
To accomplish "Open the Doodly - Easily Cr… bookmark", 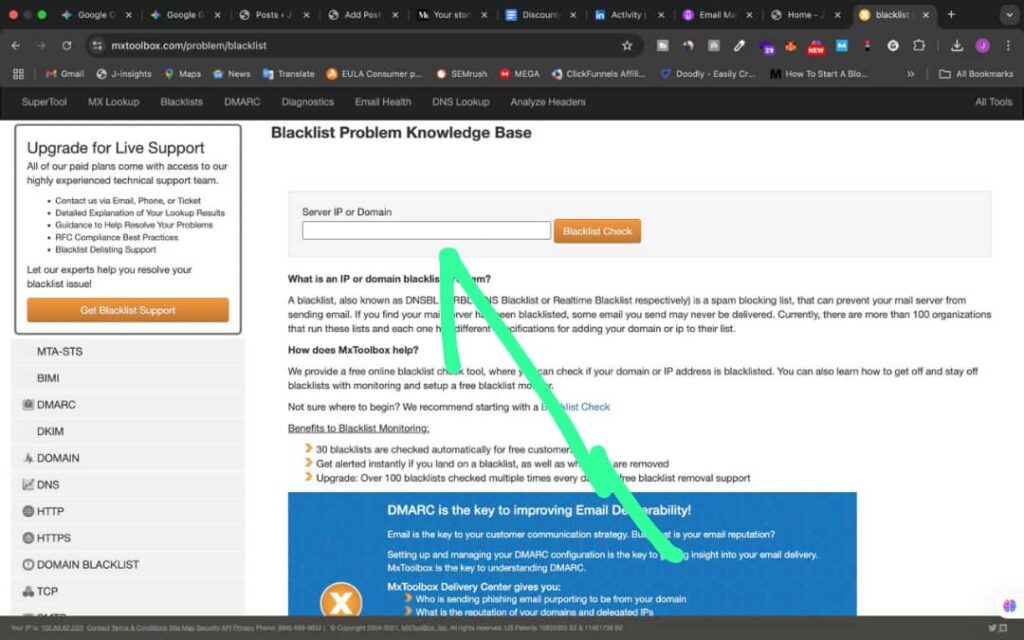I will point(708,74).
